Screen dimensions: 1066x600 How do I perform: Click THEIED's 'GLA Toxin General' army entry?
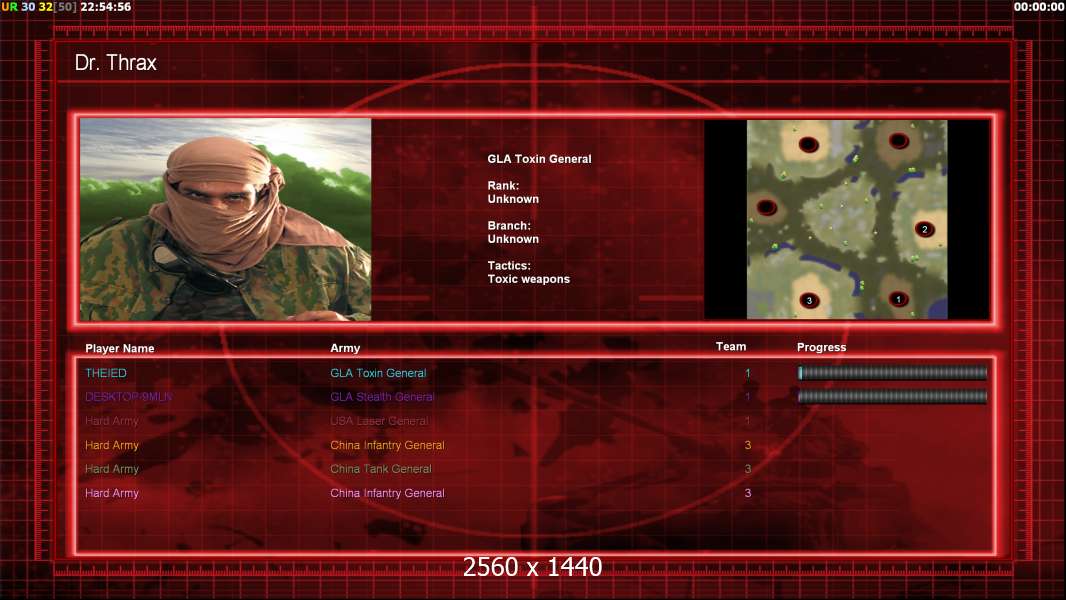[x=378, y=373]
